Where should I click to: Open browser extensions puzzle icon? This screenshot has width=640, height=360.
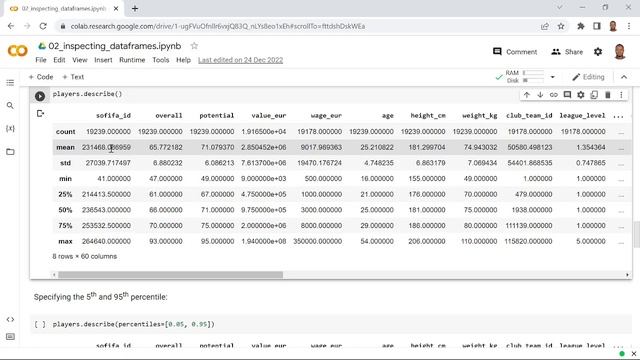[580, 26]
